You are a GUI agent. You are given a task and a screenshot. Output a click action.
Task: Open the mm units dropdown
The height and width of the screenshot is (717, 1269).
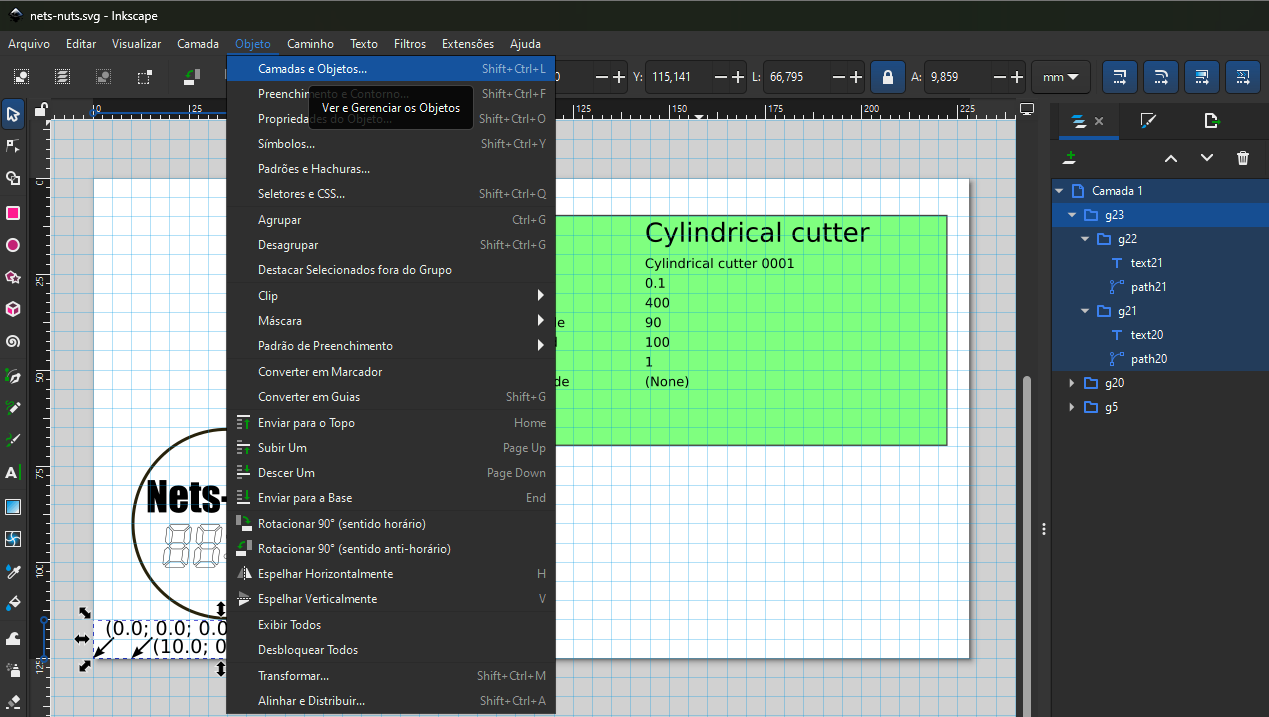[1060, 77]
